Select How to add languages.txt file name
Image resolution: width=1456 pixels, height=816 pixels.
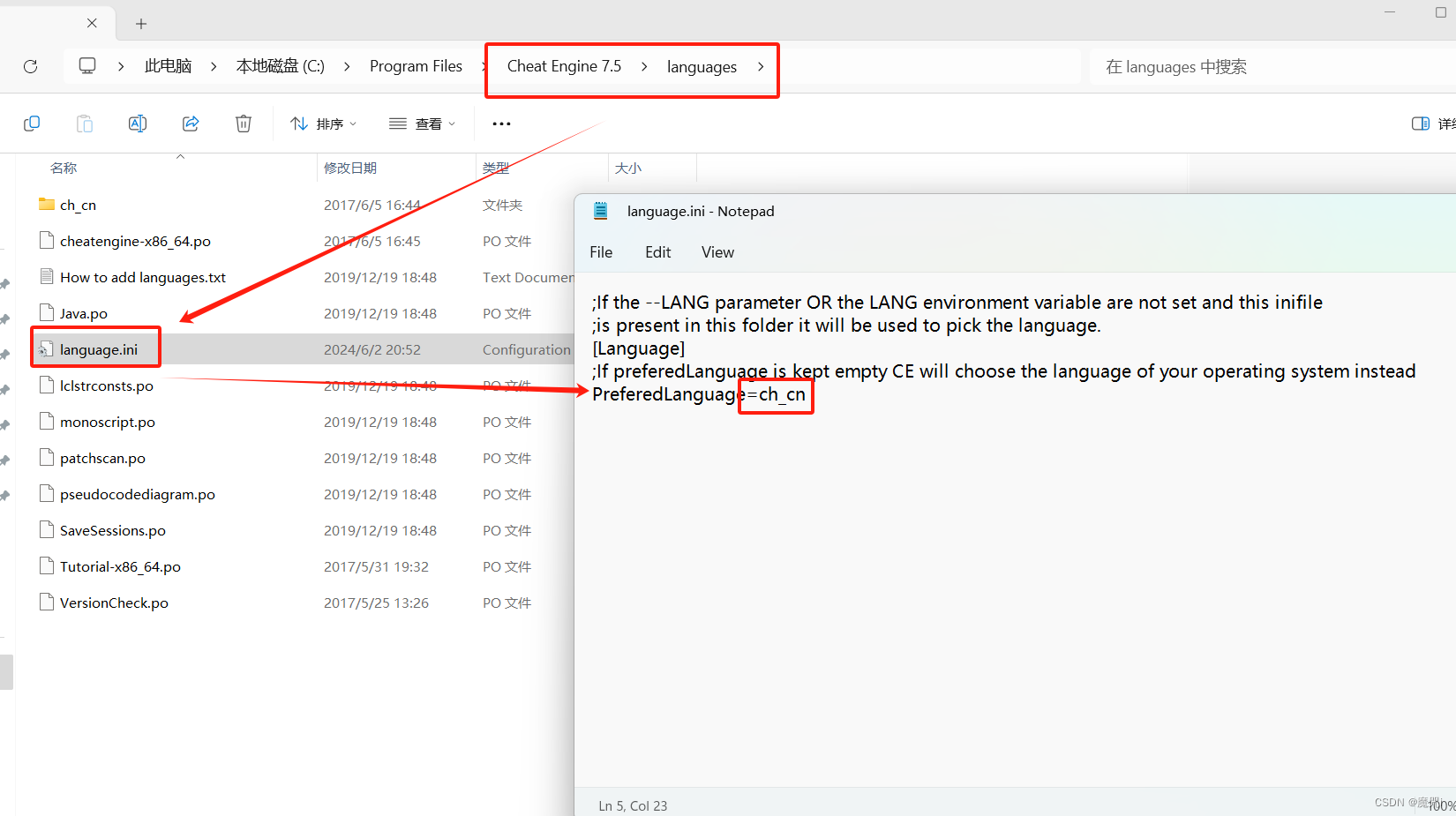(x=143, y=277)
